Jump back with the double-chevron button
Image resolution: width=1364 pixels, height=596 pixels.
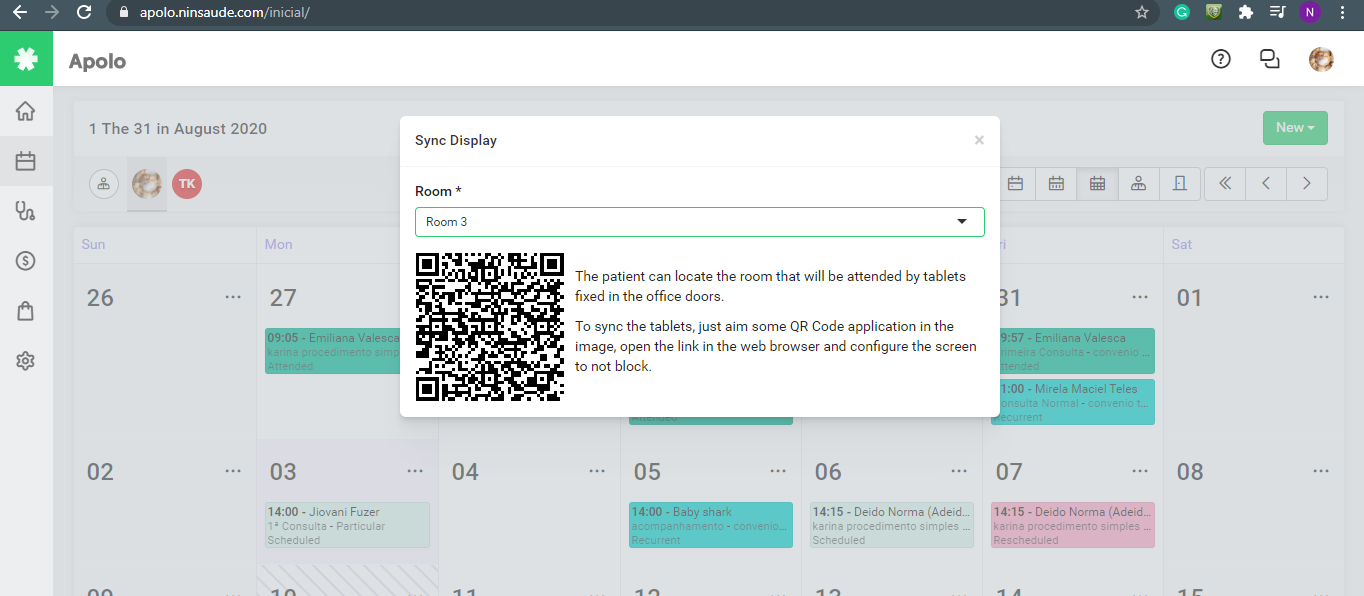point(1225,183)
